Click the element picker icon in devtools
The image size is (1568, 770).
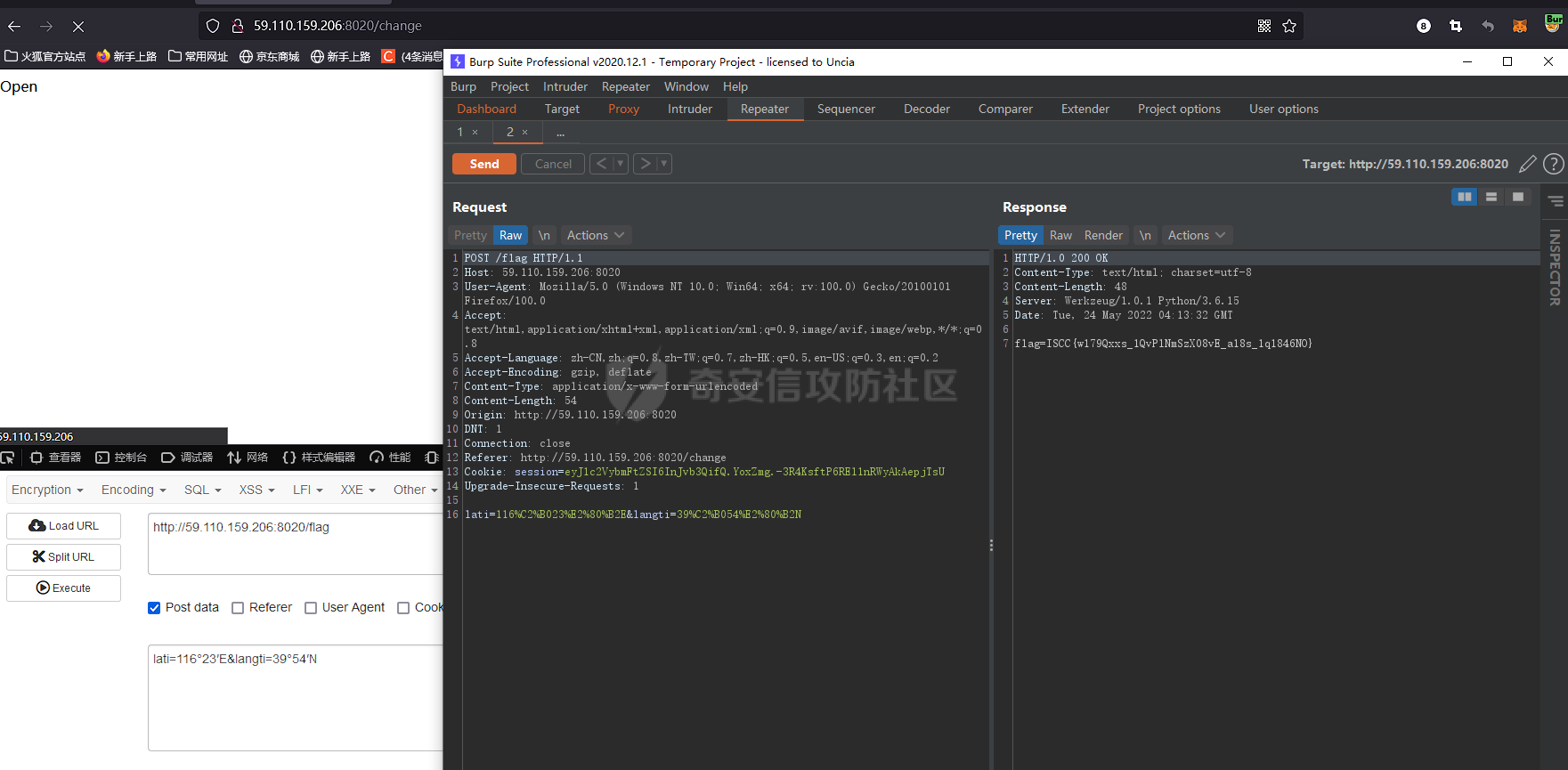coord(7,458)
